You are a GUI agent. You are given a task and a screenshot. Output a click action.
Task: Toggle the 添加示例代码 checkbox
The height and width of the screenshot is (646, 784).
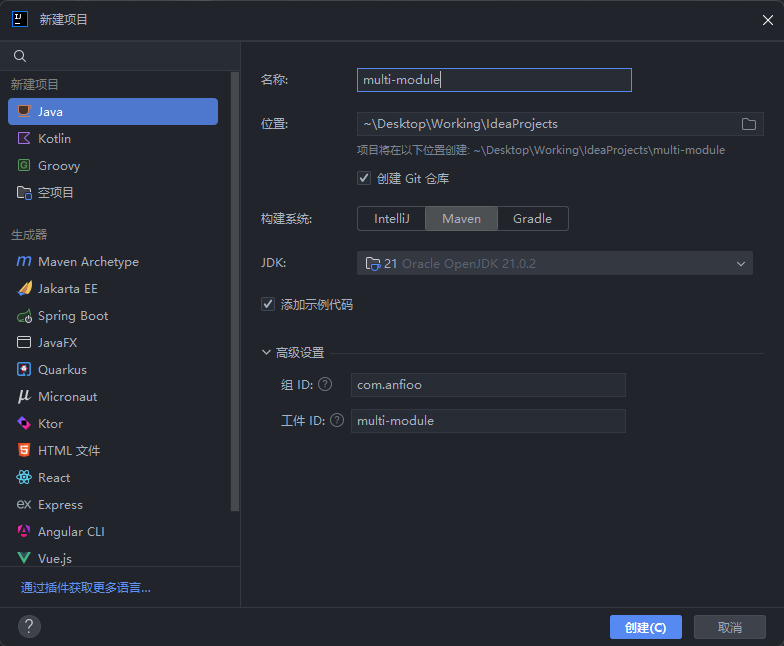point(268,304)
